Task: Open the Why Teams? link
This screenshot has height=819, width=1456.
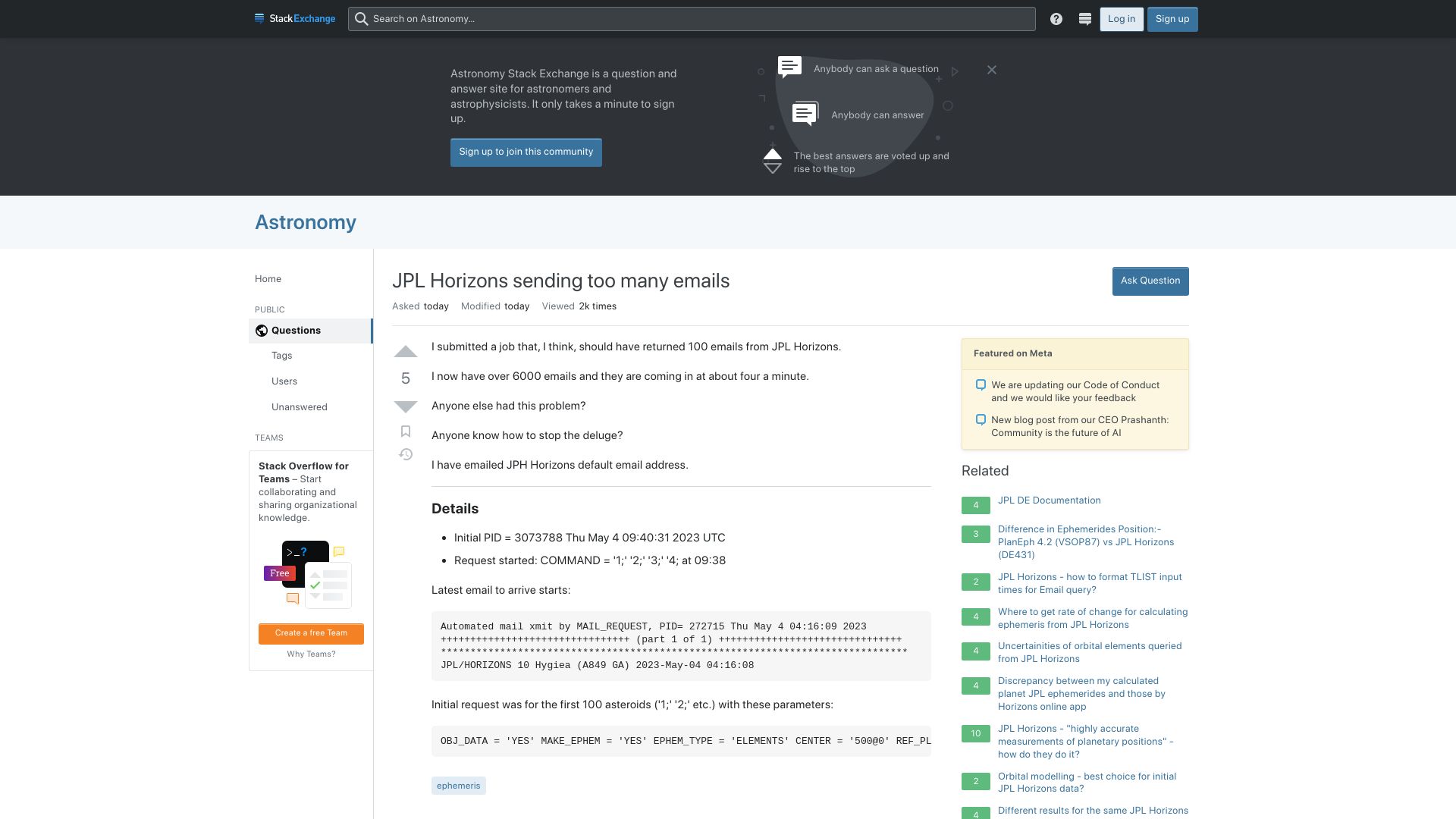Action: (311, 654)
